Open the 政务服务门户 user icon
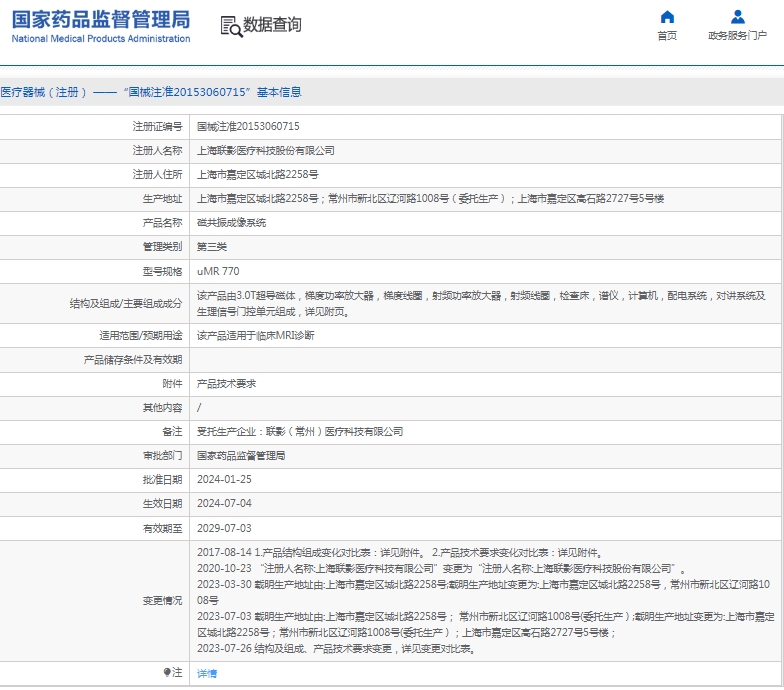The width and height of the screenshot is (784, 690). 738,17
